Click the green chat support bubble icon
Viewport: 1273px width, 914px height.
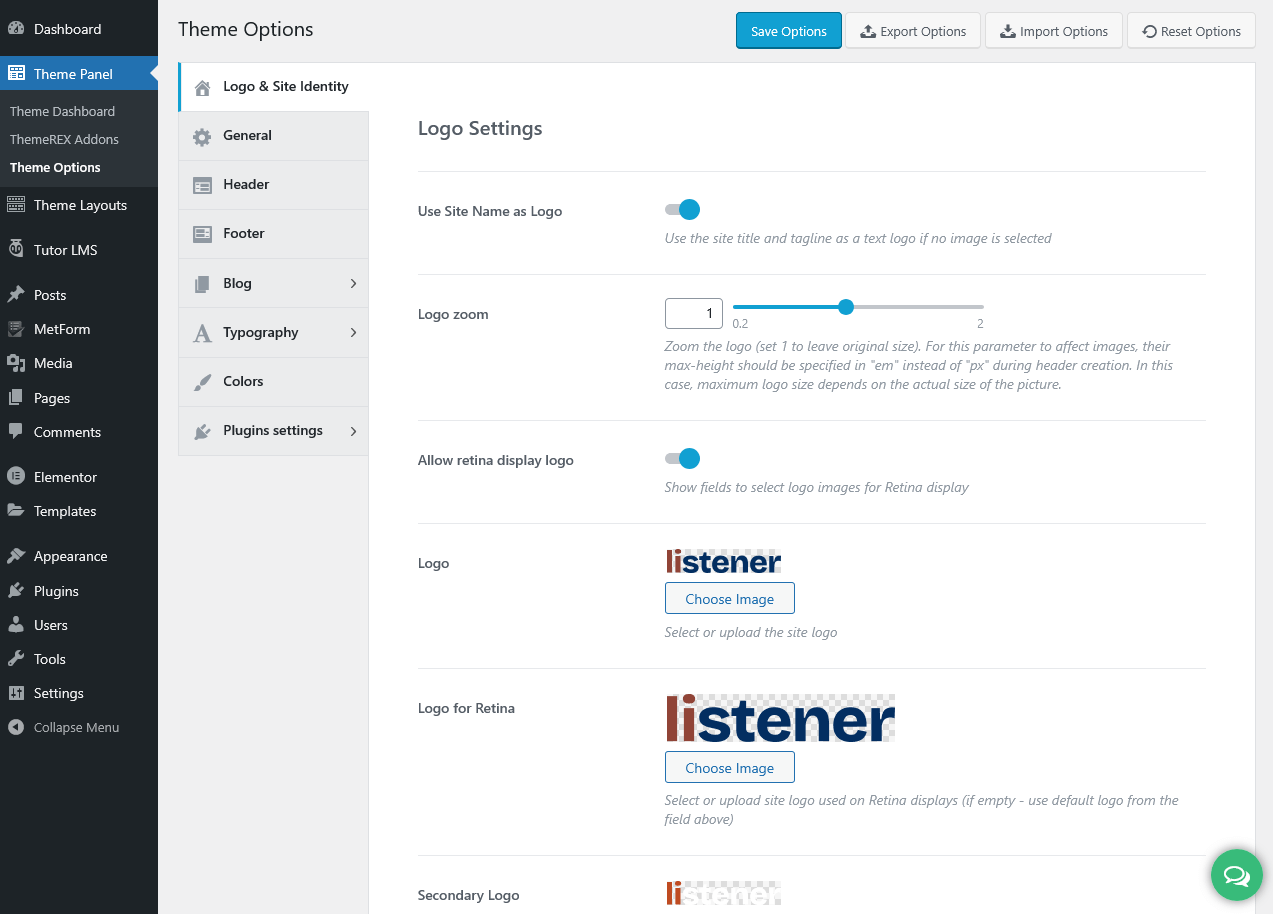point(1236,876)
